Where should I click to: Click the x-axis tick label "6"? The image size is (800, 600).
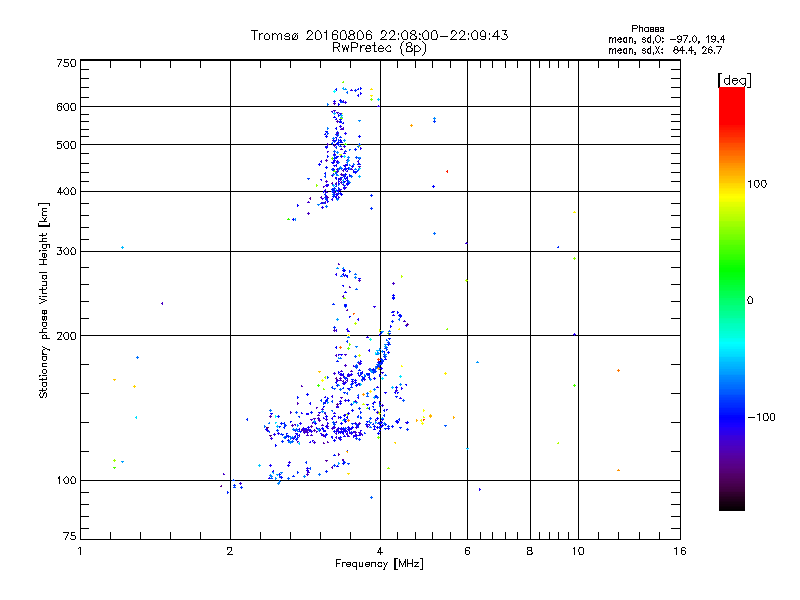pyautogui.click(x=467, y=551)
